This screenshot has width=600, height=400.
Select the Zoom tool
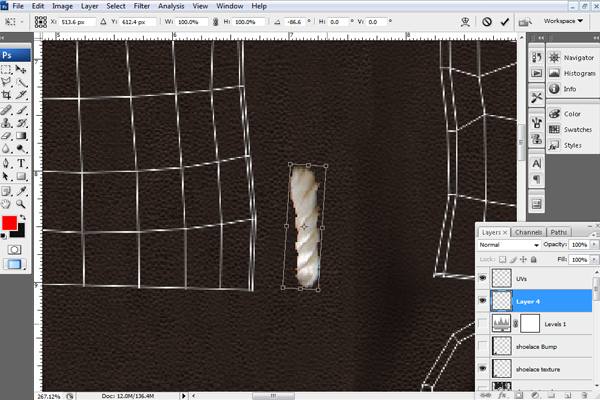[x=21, y=204]
